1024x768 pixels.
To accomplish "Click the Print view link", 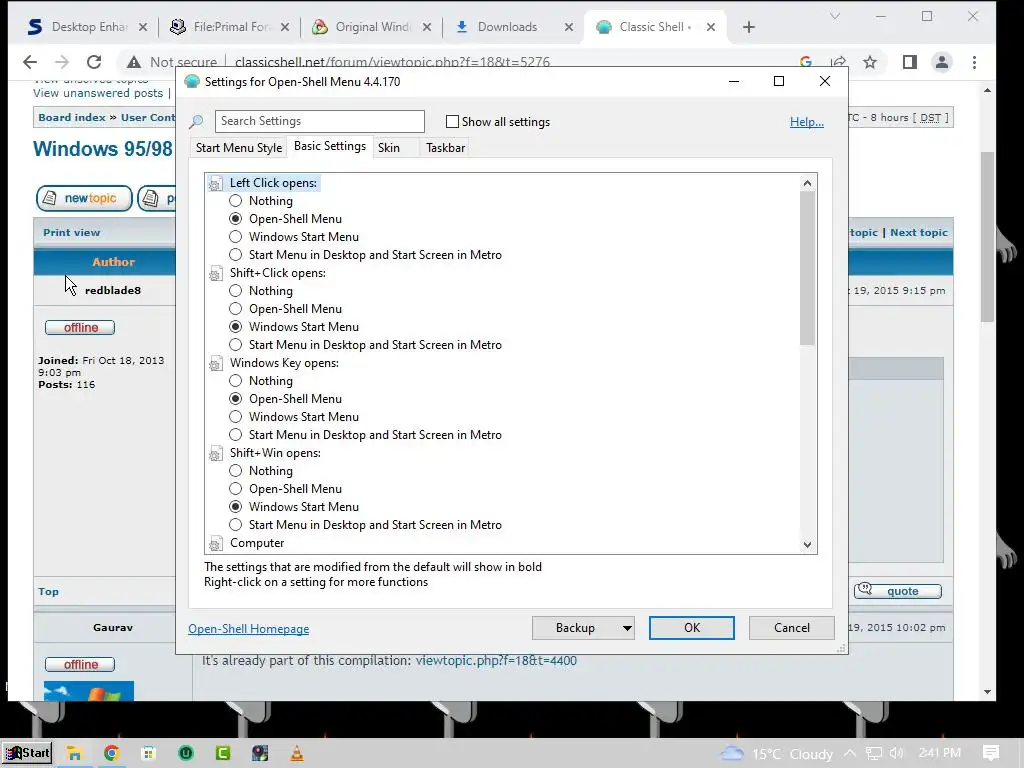I will [x=72, y=232].
